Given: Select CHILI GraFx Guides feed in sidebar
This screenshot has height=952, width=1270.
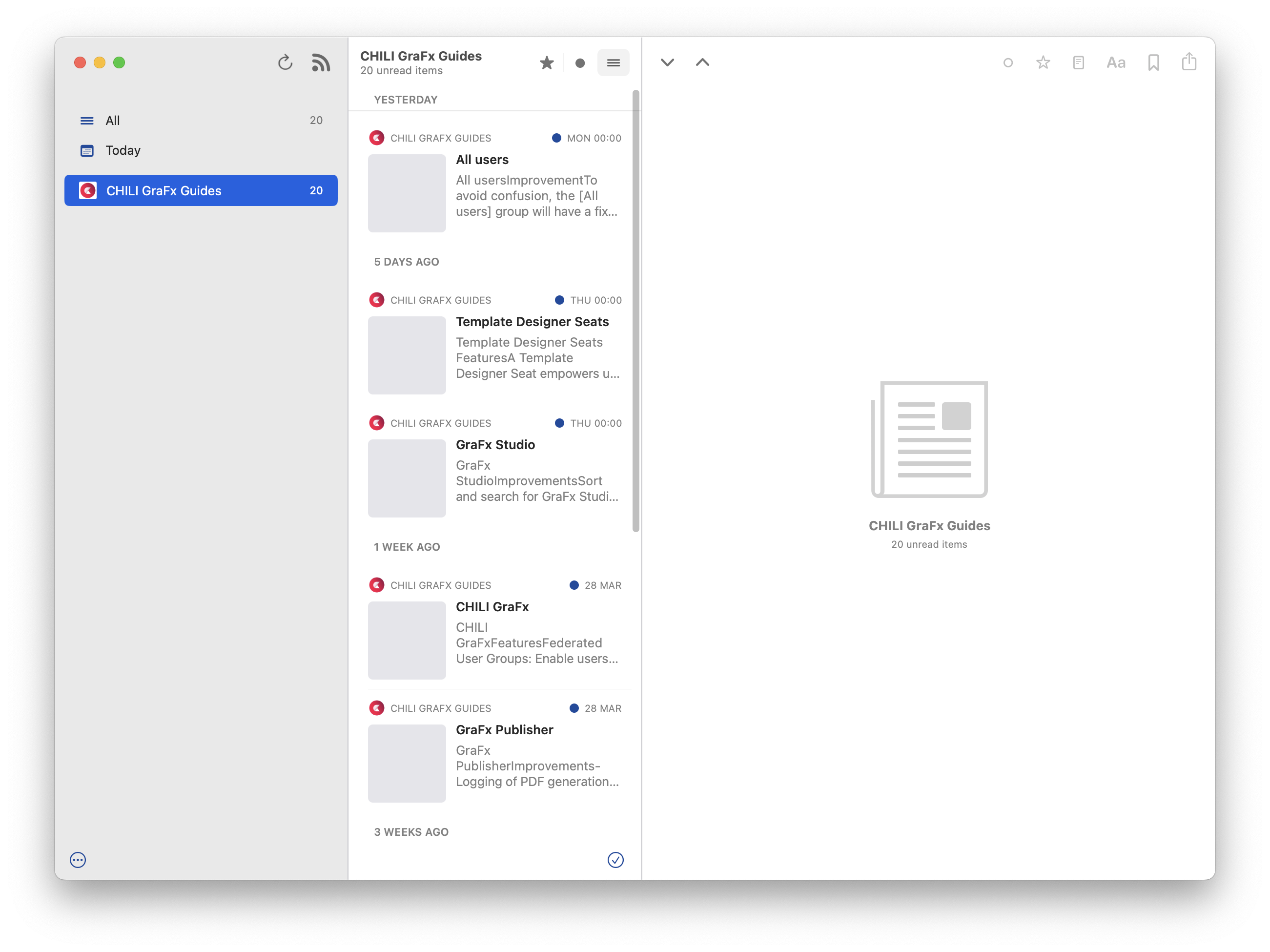Looking at the screenshot, I should [x=201, y=190].
